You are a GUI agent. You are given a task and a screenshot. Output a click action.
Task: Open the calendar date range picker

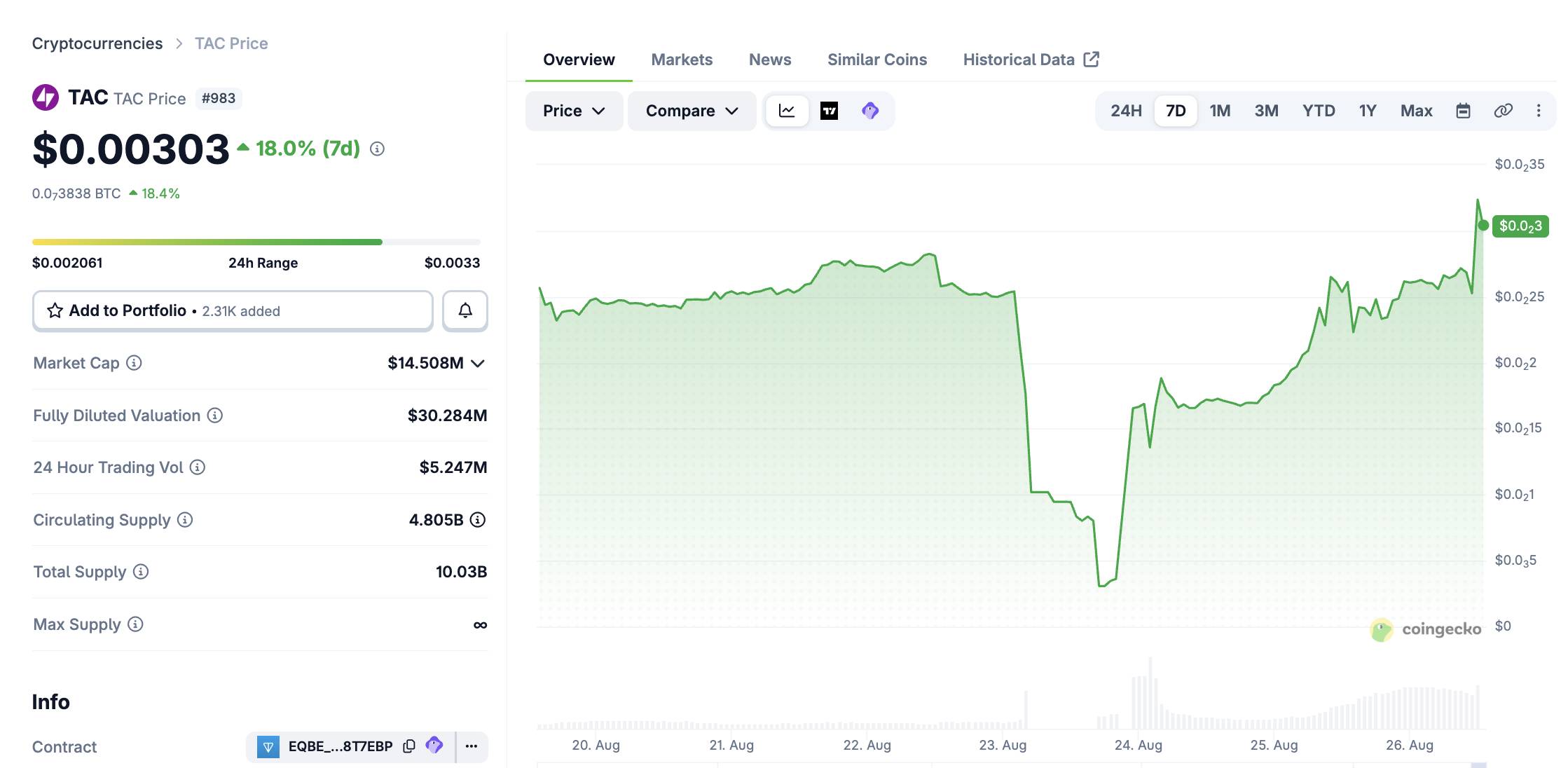pyautogui.click(x=1463, y=111)
